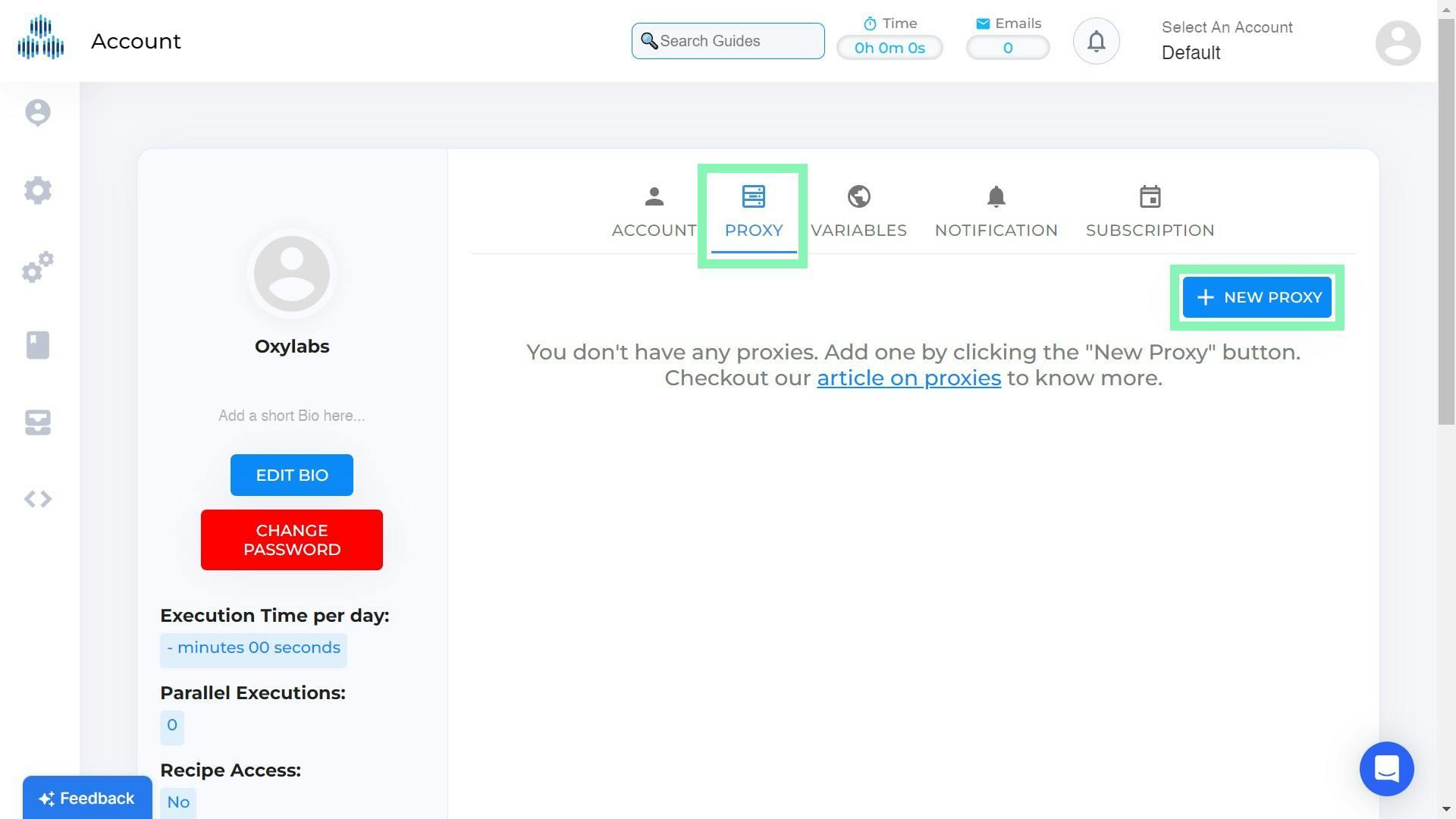Click the Oxylabs profile picture
The height and width of the screenshot is (819, 1456).
(292, 274)
